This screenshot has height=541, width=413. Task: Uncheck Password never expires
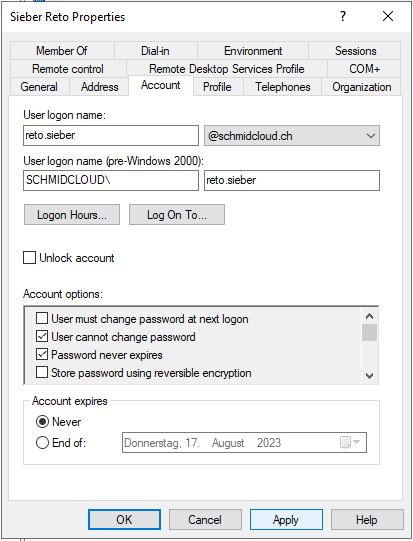click(x=42, y=354)
